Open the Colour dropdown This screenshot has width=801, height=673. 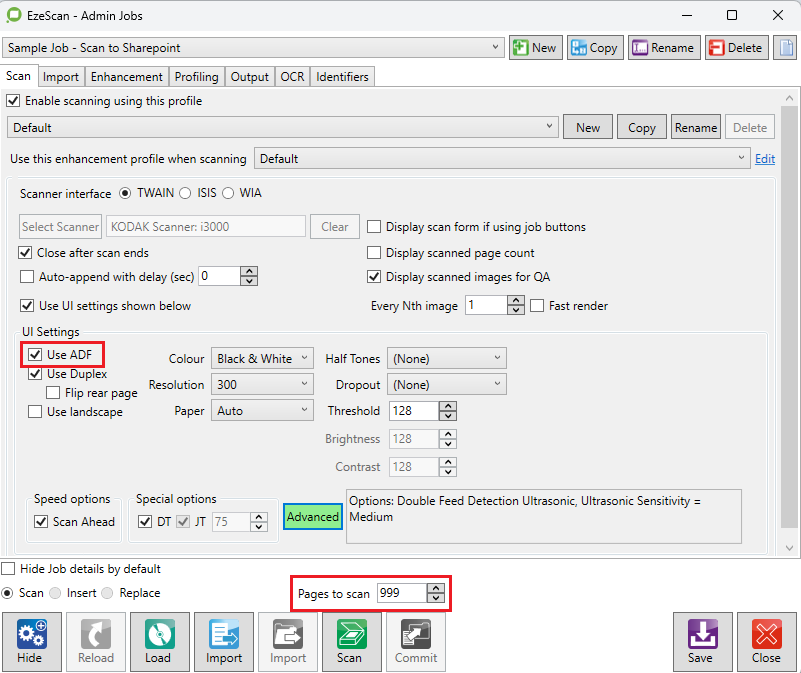262,359
